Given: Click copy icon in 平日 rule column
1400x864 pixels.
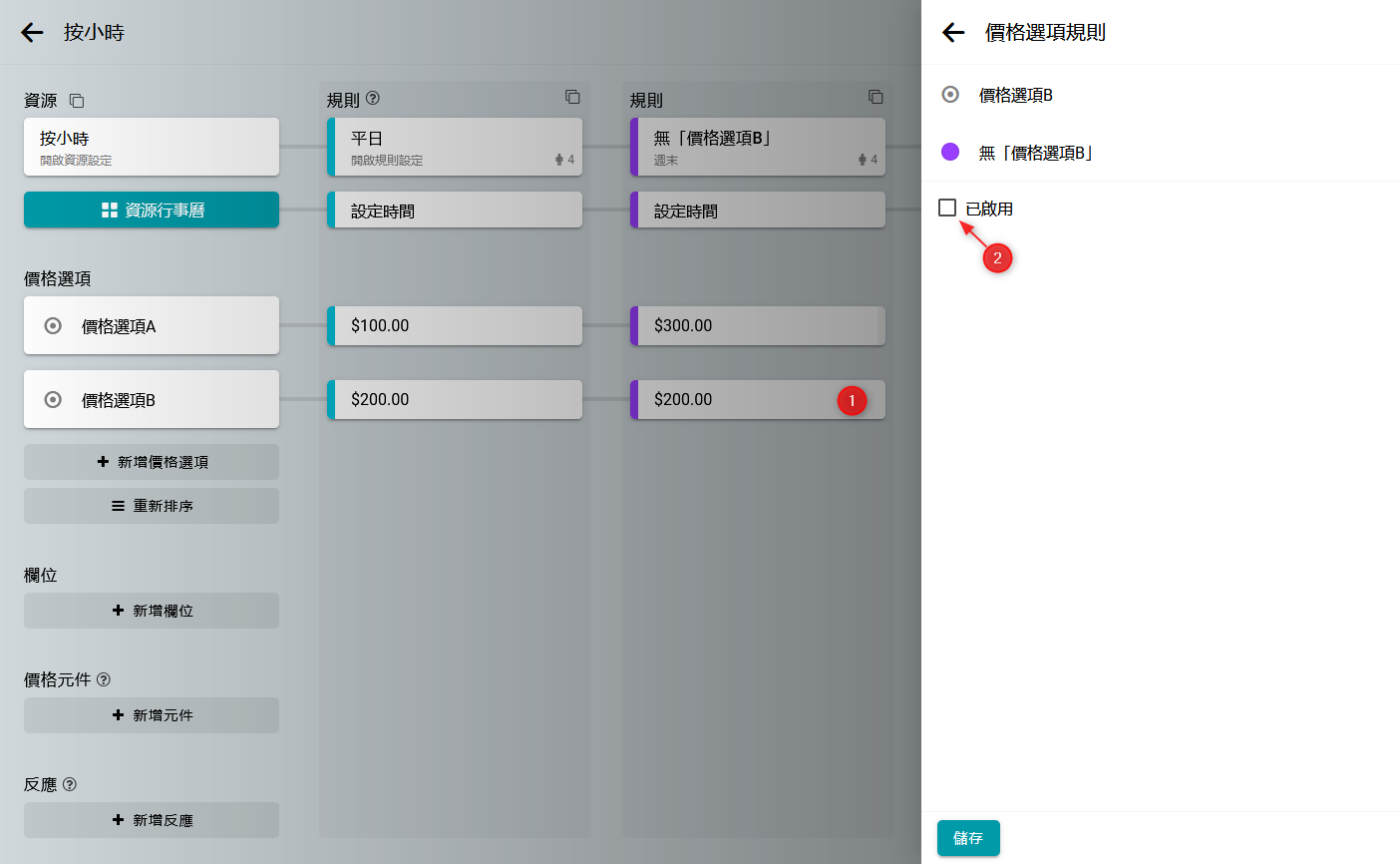Looking at the screenshot, I should pos(572,97).
